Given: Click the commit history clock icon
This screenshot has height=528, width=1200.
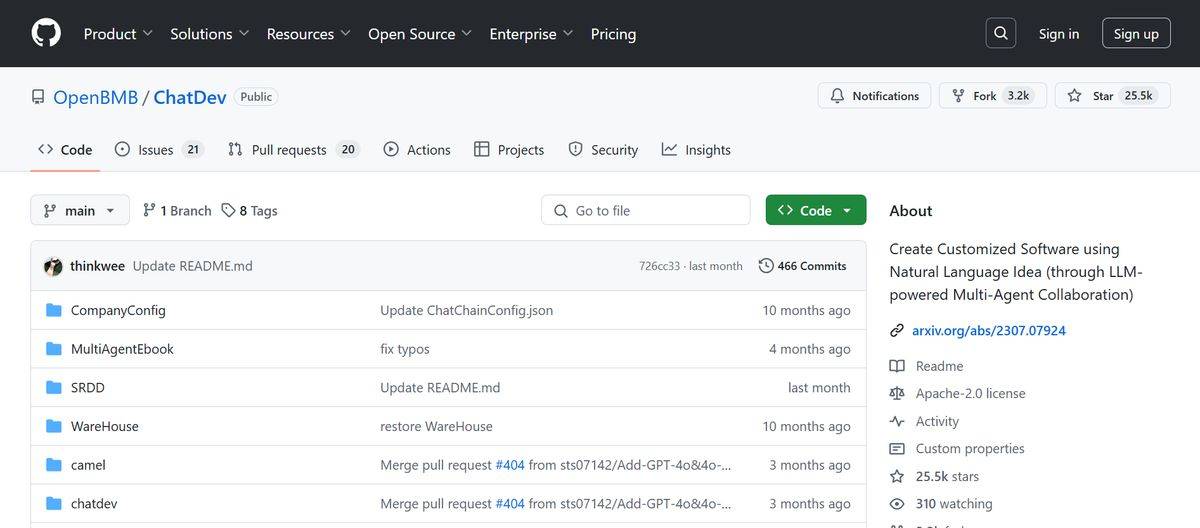Looking at the screenshot, I should (x=766, y=266).
